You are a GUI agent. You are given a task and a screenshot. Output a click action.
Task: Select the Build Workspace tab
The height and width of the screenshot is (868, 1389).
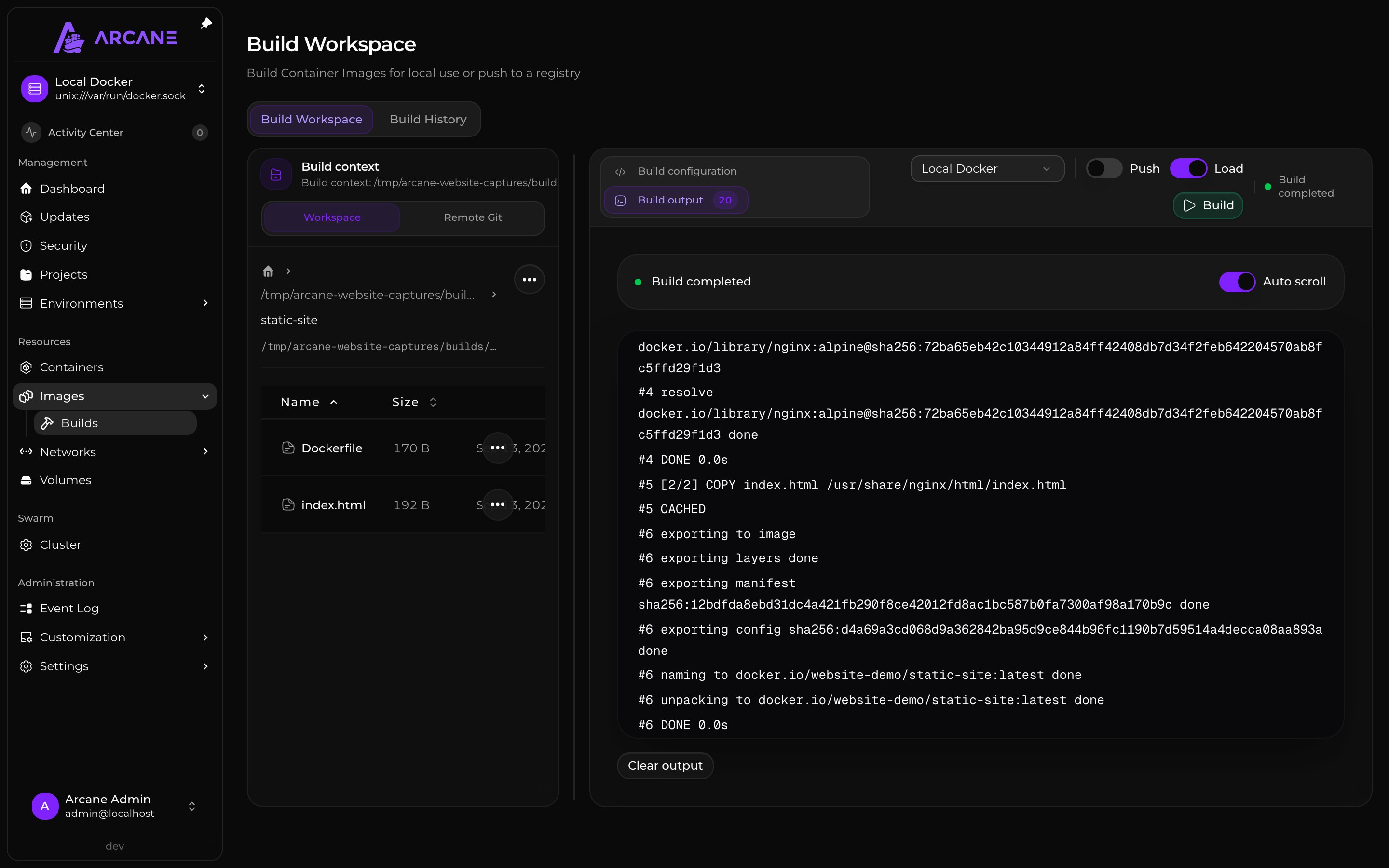tap(312, 120)
